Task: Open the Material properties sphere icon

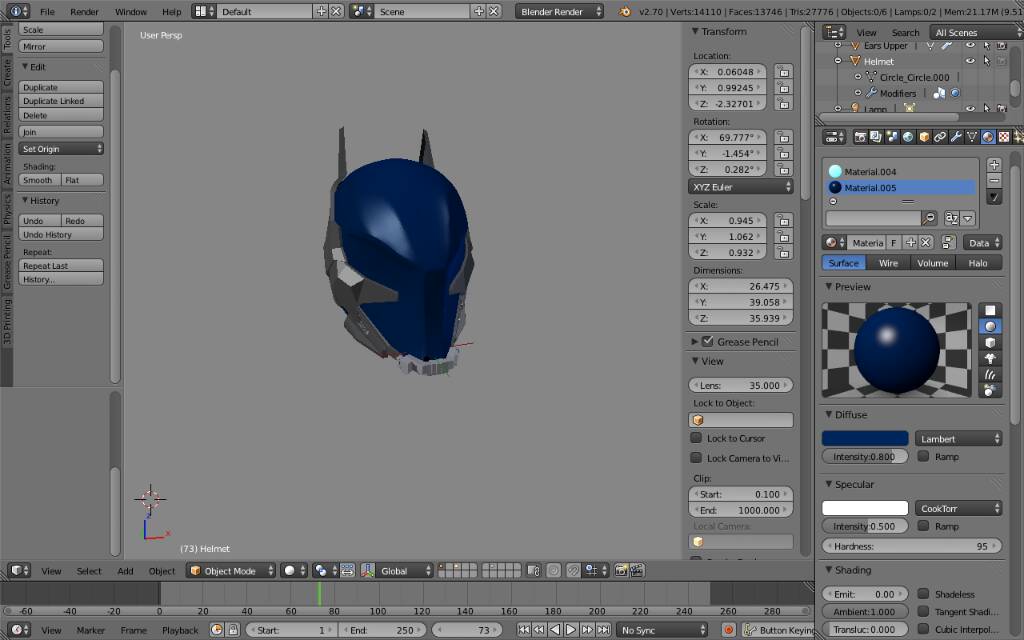Action: point(988,137)
